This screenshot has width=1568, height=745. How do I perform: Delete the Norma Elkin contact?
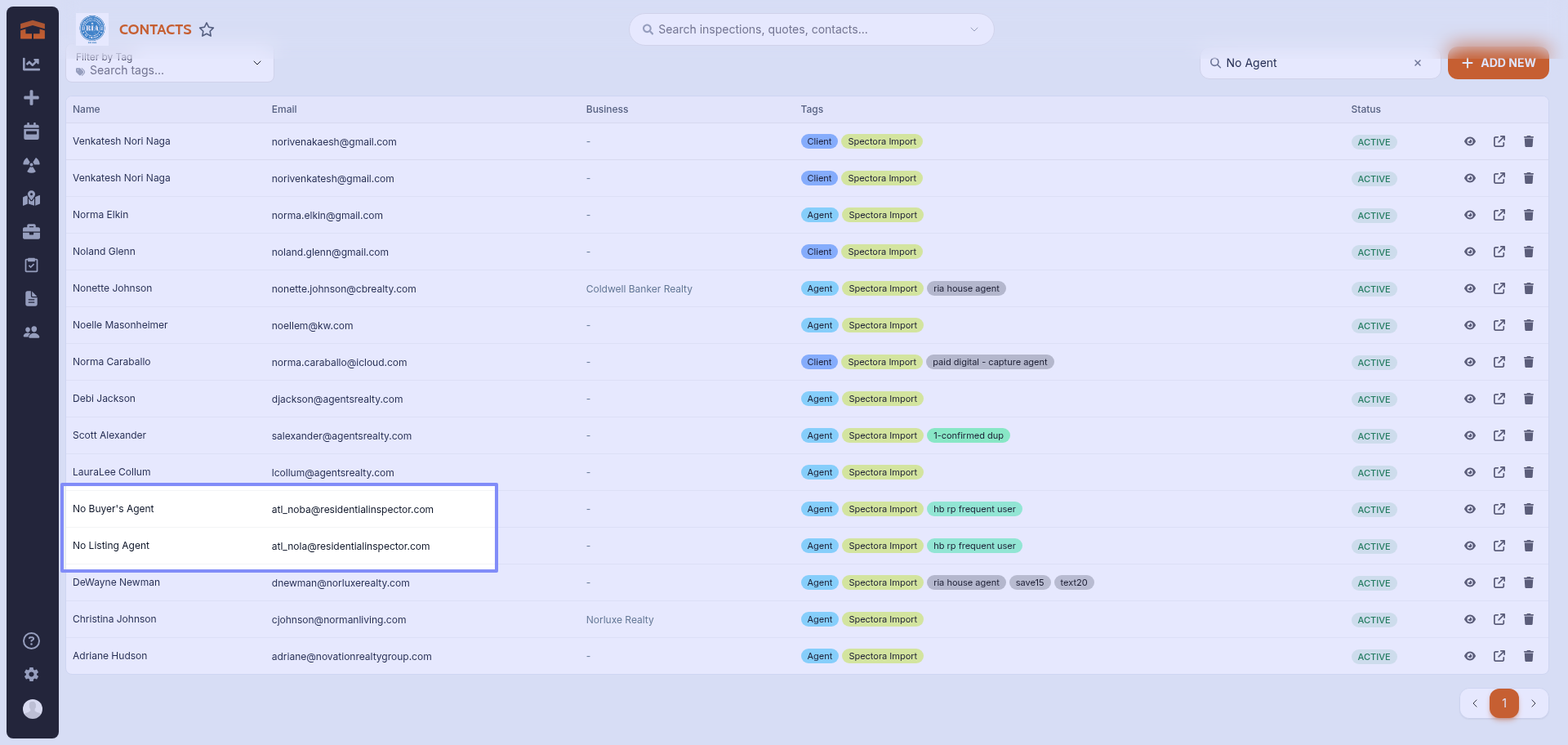[1528, 215]
